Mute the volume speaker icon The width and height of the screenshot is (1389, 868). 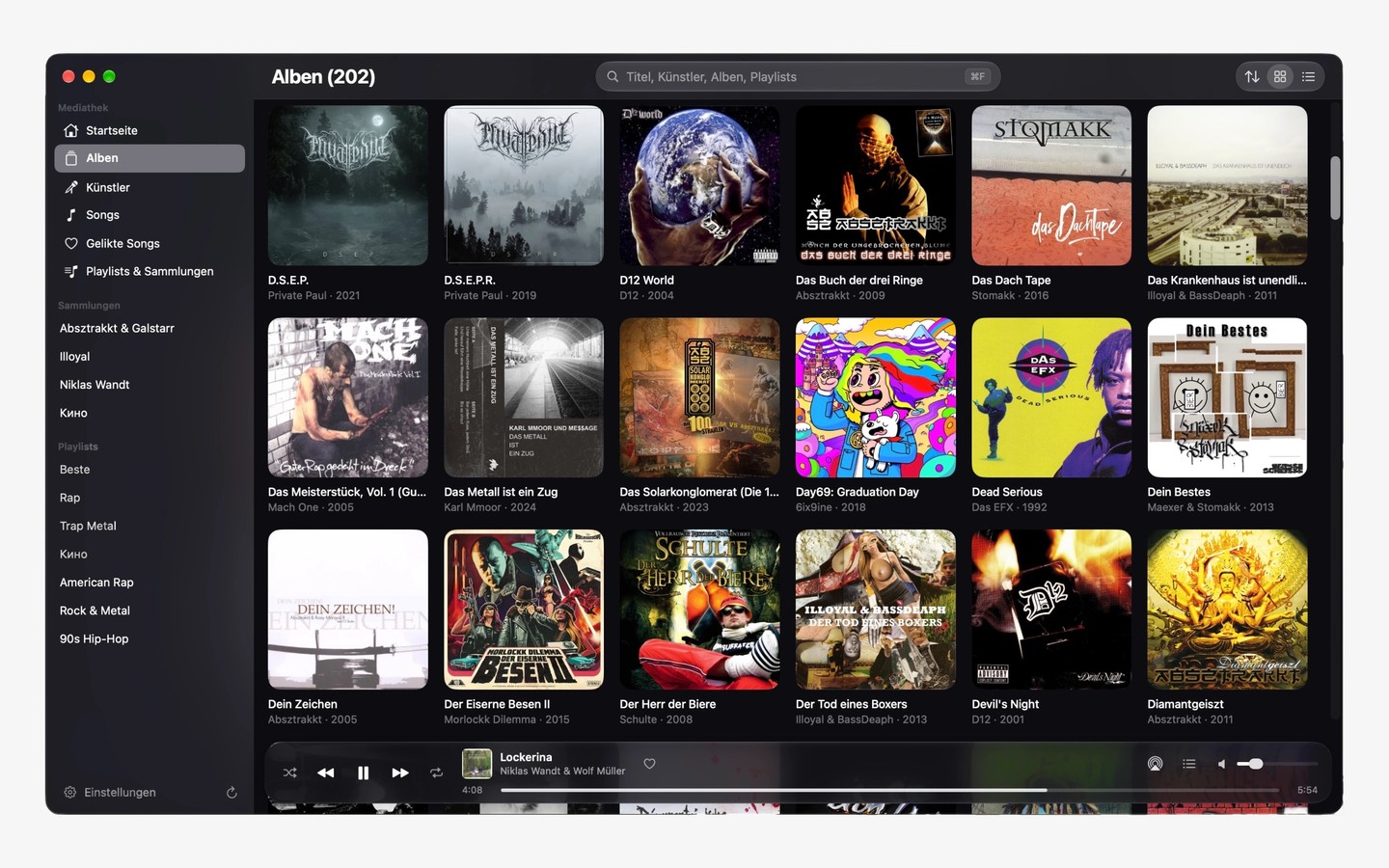pos(1222,764)
